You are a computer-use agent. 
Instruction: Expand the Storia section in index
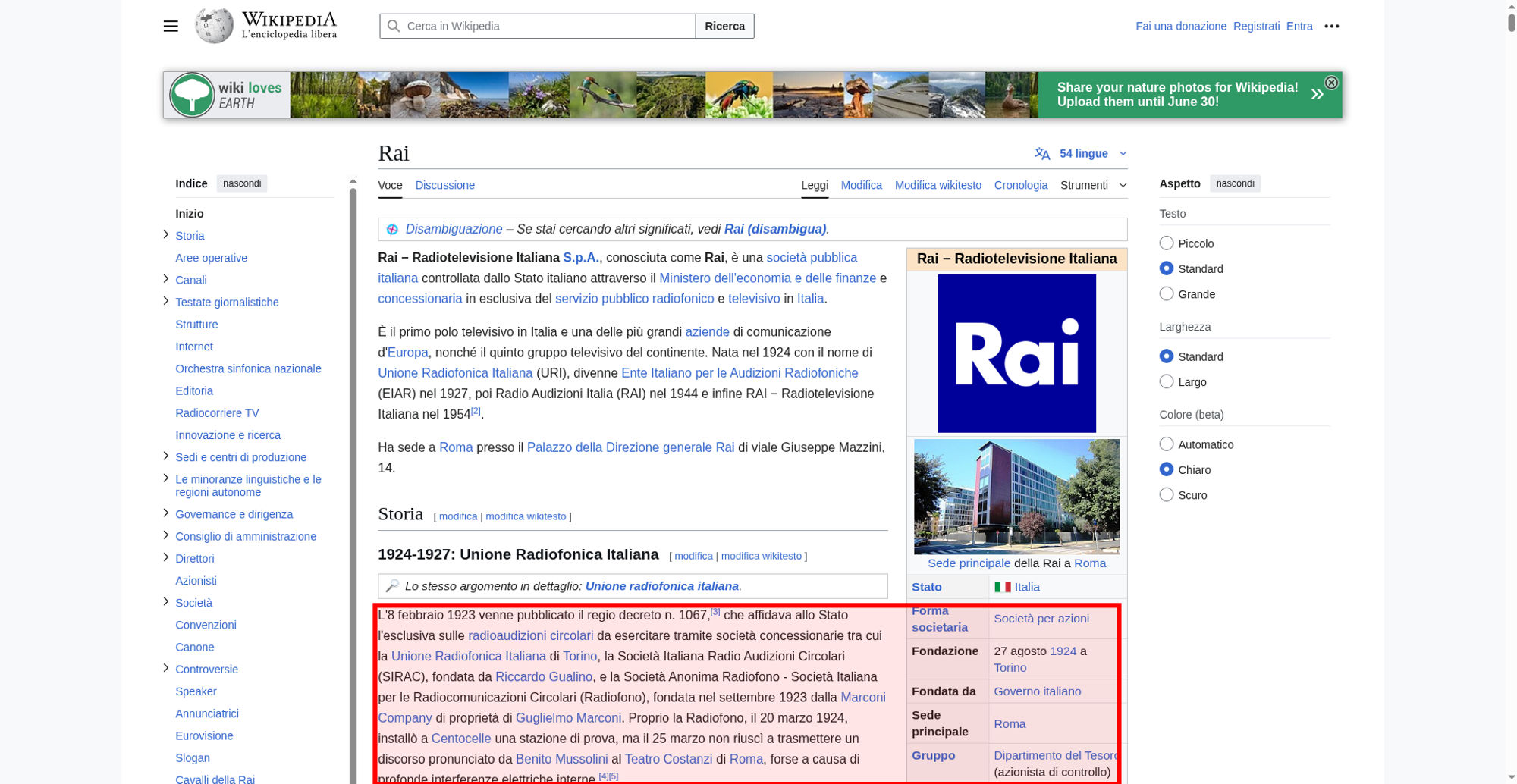point(166,235)
